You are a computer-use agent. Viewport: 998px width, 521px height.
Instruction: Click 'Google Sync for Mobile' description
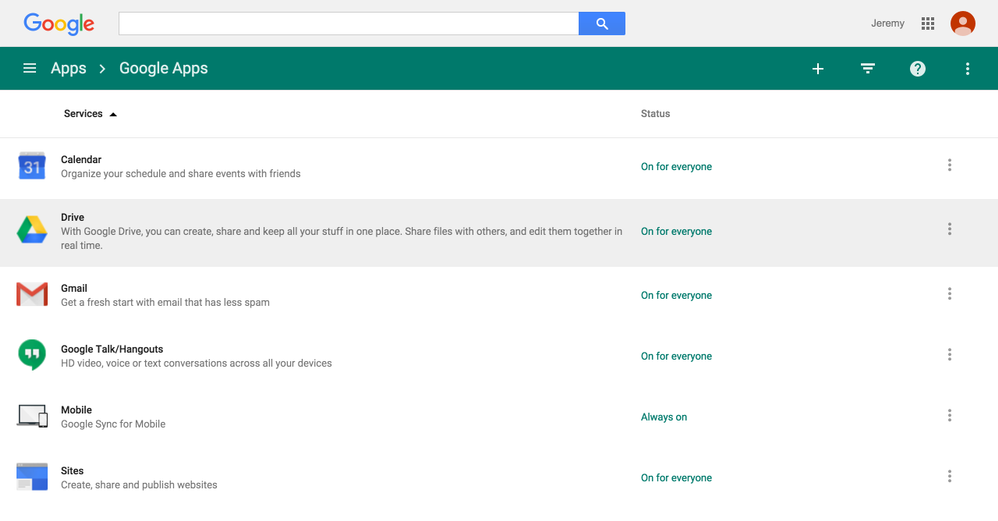(113, 424)
